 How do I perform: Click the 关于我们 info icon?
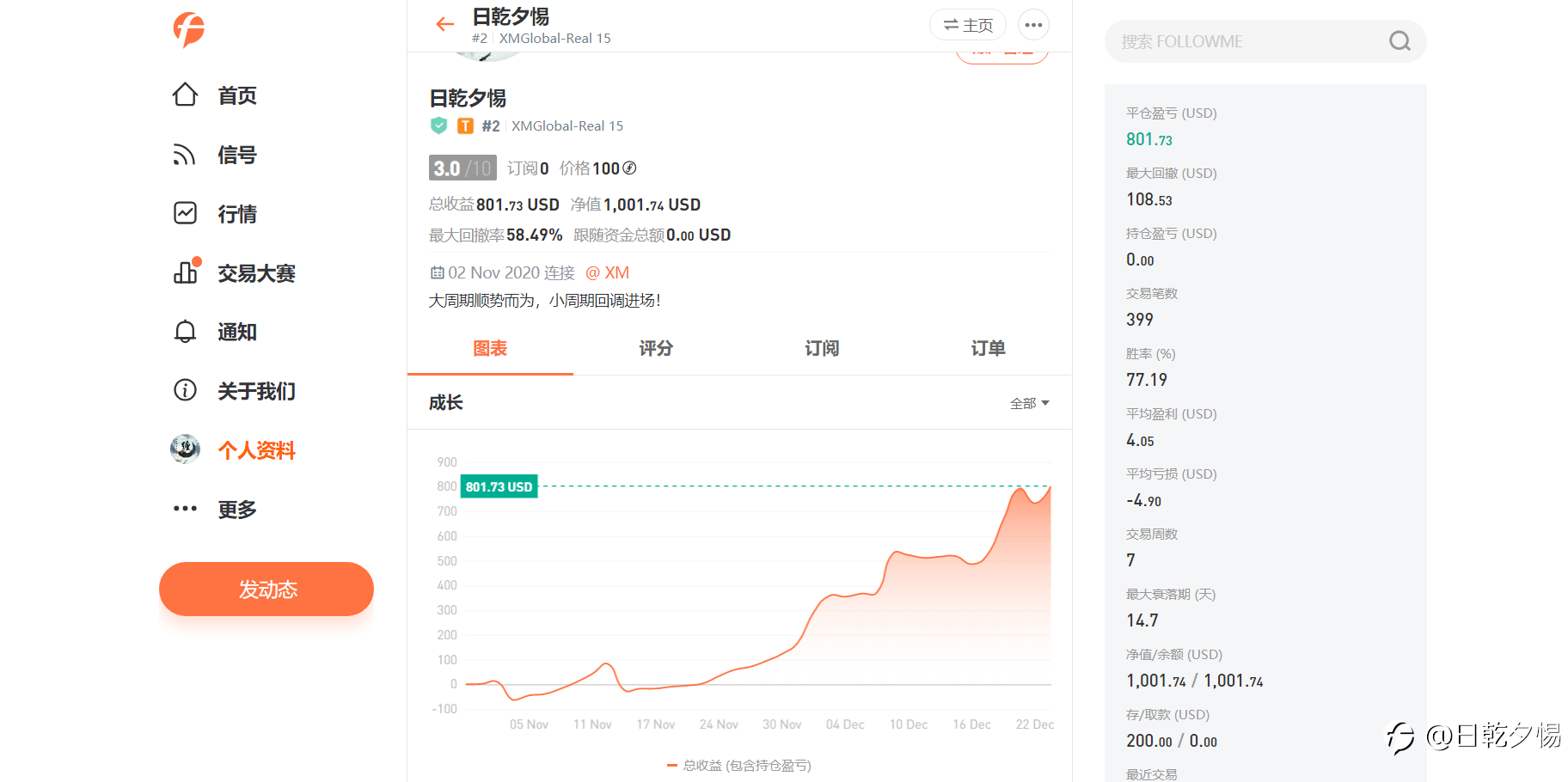click(x=185, y=391)
